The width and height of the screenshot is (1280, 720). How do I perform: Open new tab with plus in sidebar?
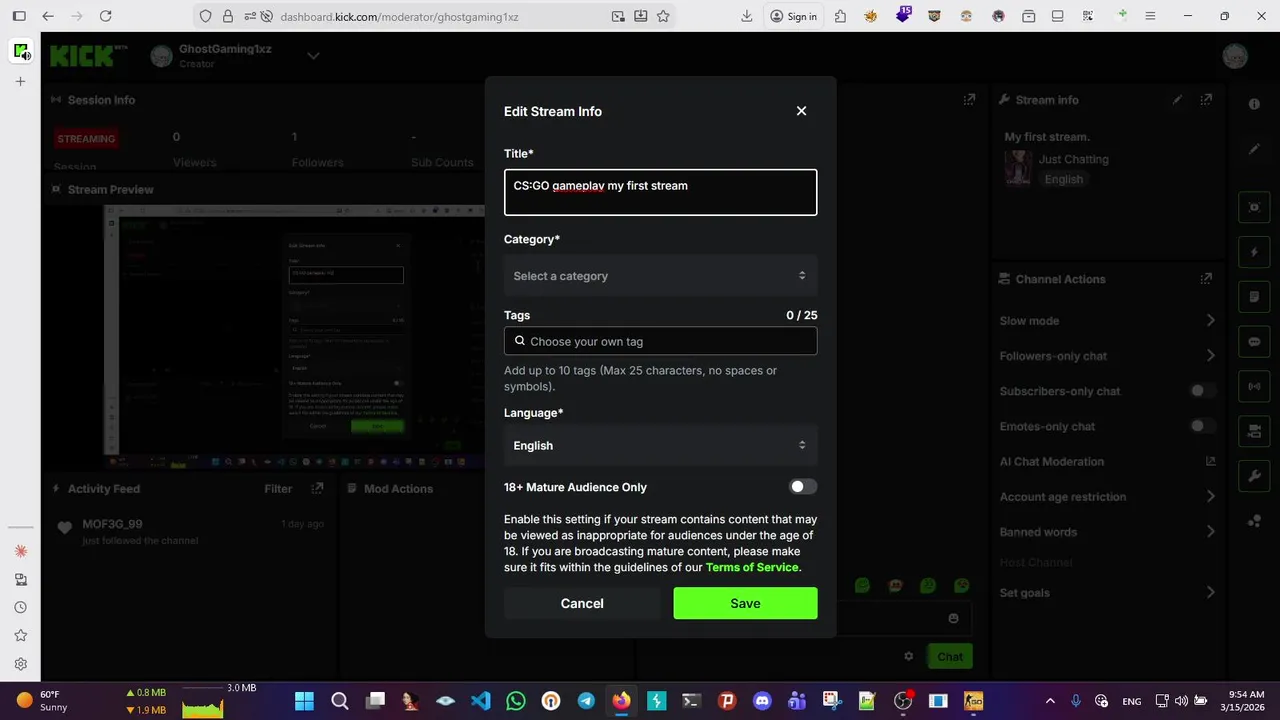tap(20, 81)
